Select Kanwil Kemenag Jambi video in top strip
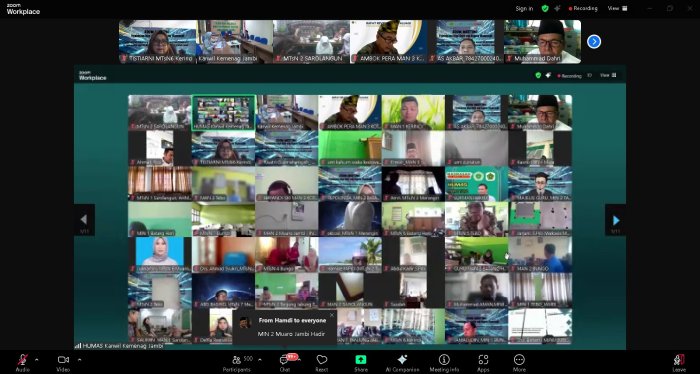700x374 pixels. pos(234,42)
